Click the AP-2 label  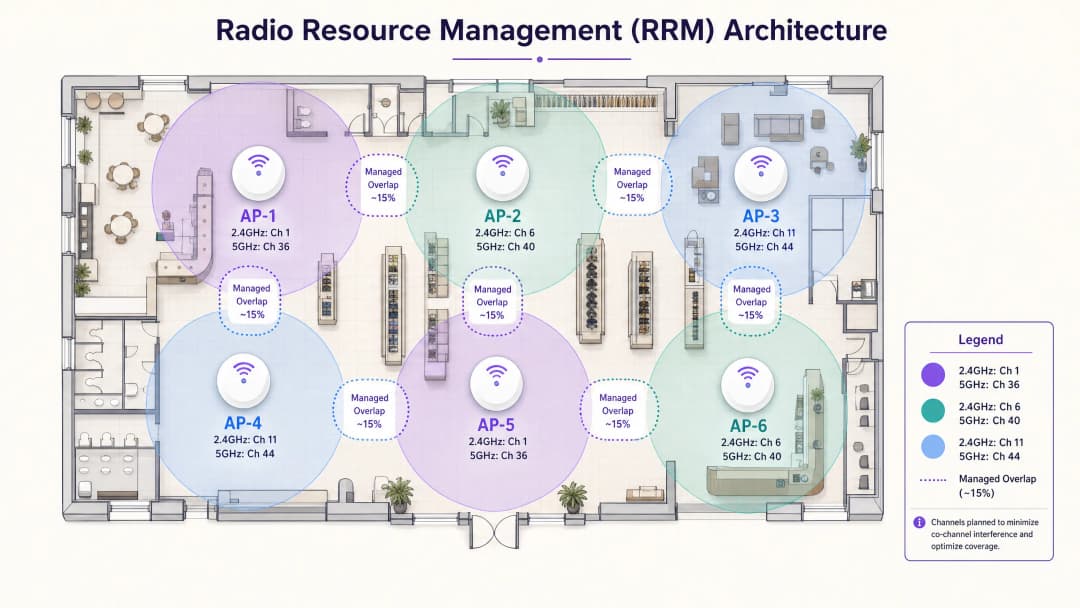pyautogui.click(x=502, y=216)
